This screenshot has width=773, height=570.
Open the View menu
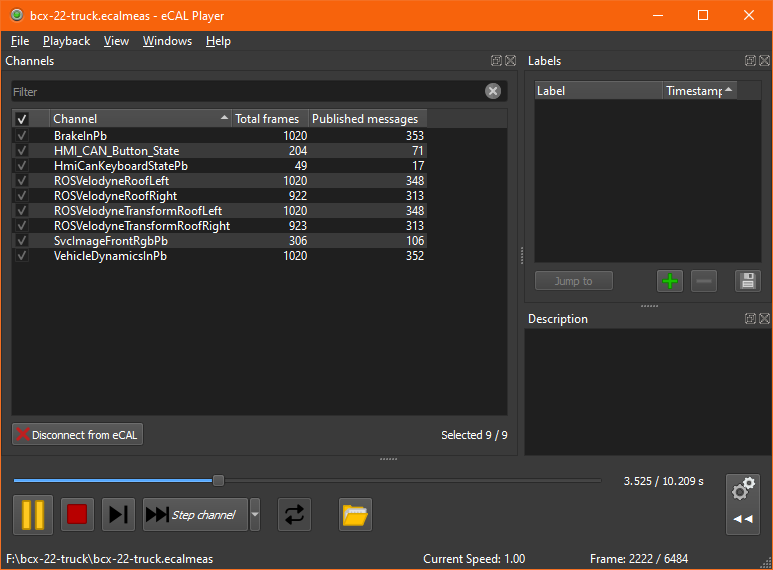[x=116, y=41]
